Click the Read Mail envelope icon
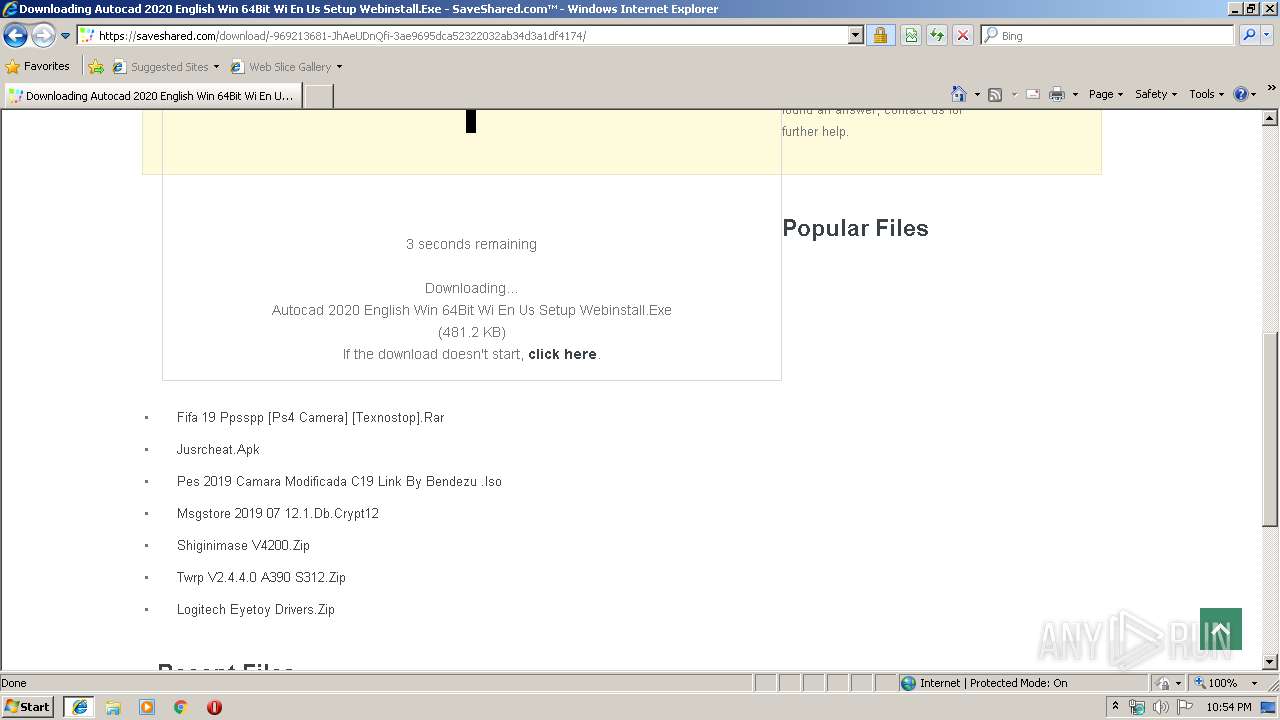This screenshot has width=1280, height=720. (1033, 94)
